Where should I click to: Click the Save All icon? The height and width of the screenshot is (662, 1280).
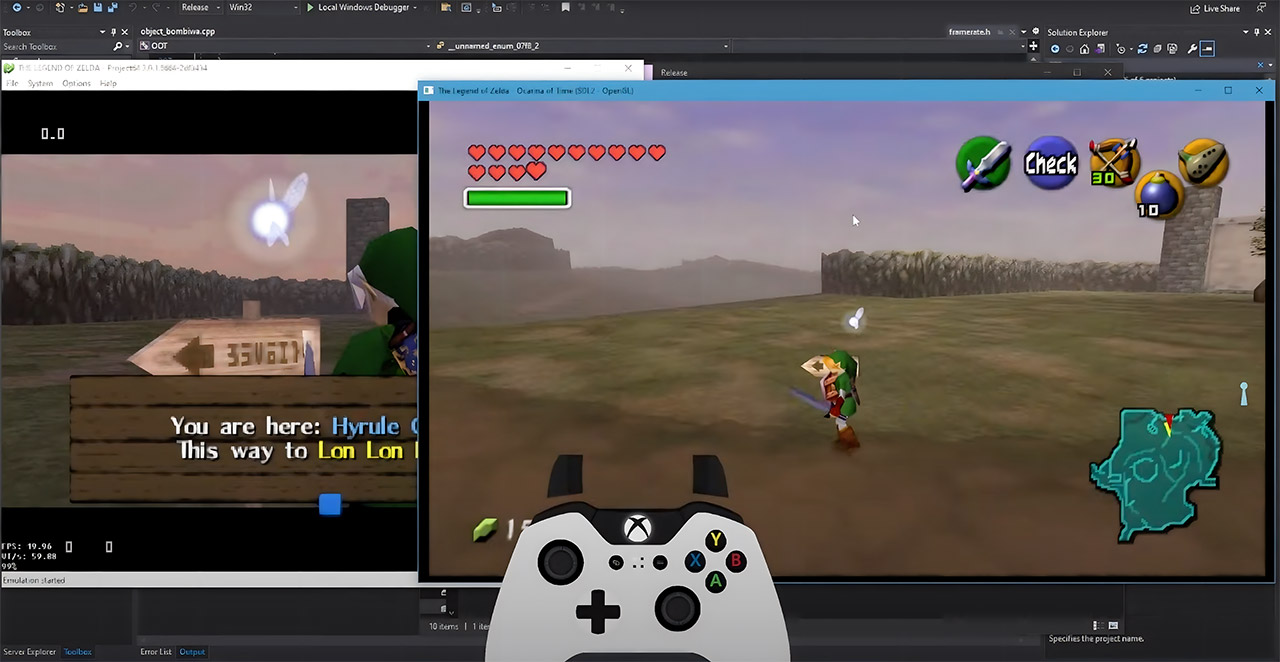(111, 7)
